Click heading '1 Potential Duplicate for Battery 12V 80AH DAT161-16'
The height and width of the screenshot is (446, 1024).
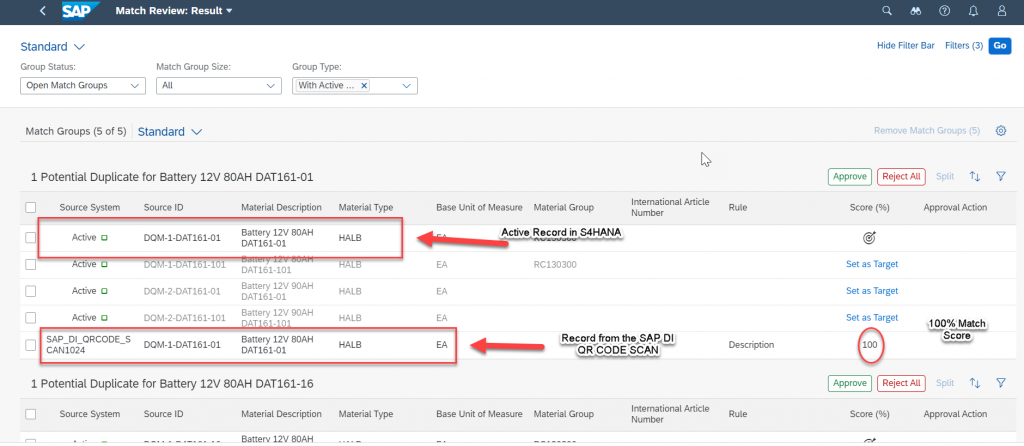click(x=172, y=384)
